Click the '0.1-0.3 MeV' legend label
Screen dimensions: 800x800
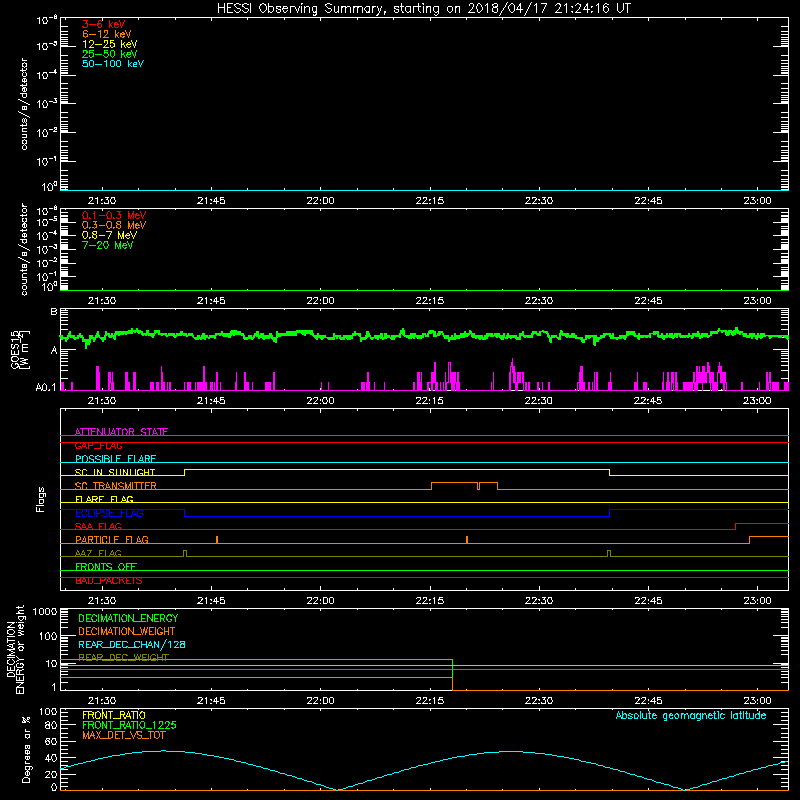click(x=114, y=215)
